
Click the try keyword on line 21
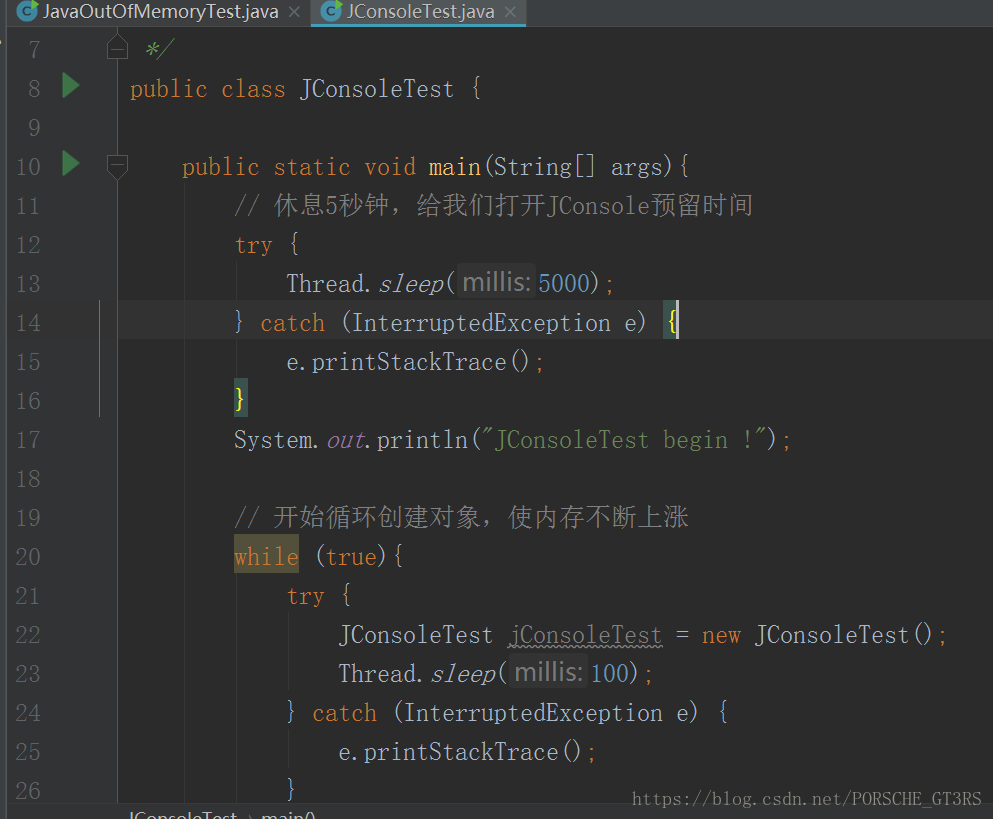tap(305, 596)
